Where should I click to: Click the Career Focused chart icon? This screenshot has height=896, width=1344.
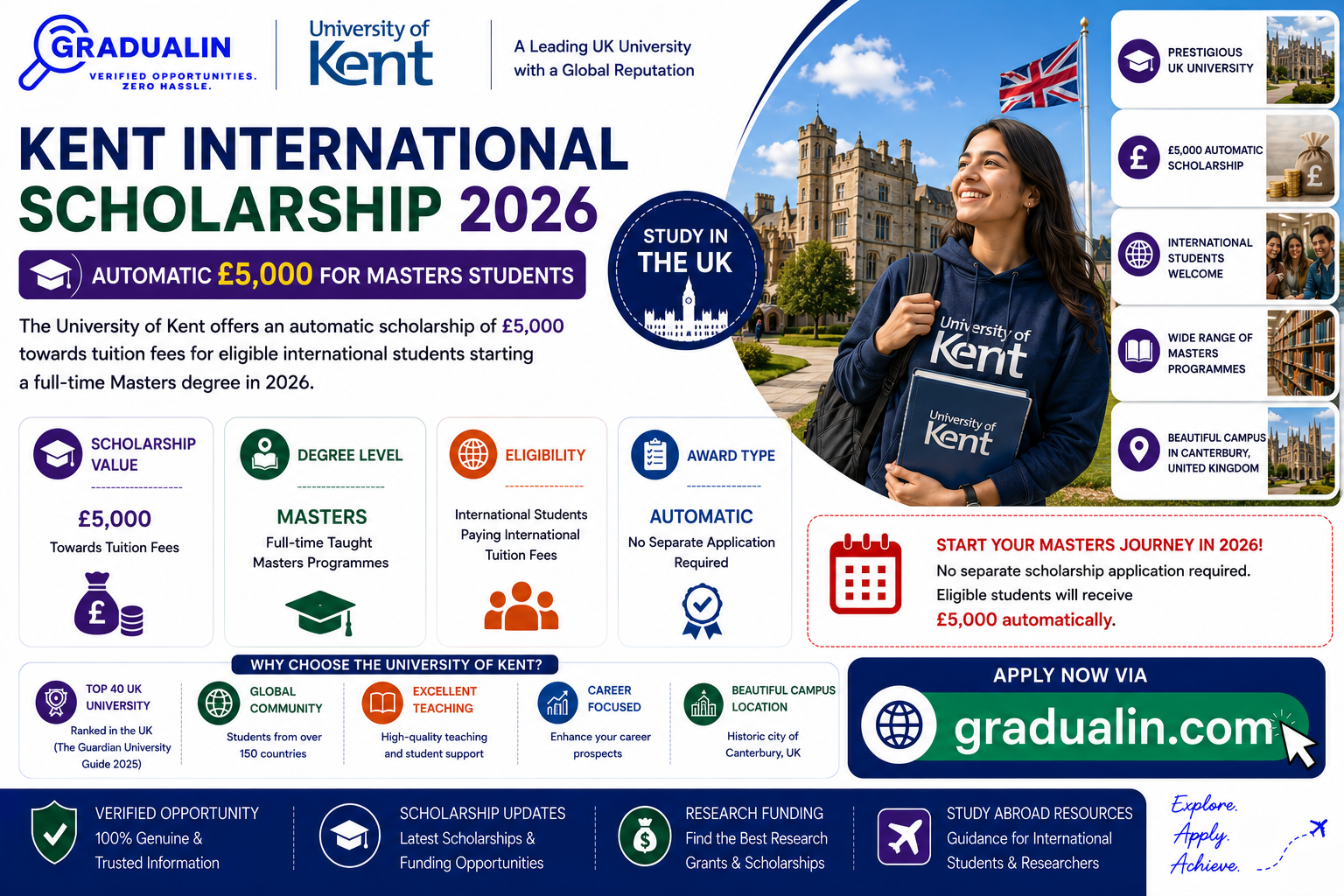click(557, 703)
